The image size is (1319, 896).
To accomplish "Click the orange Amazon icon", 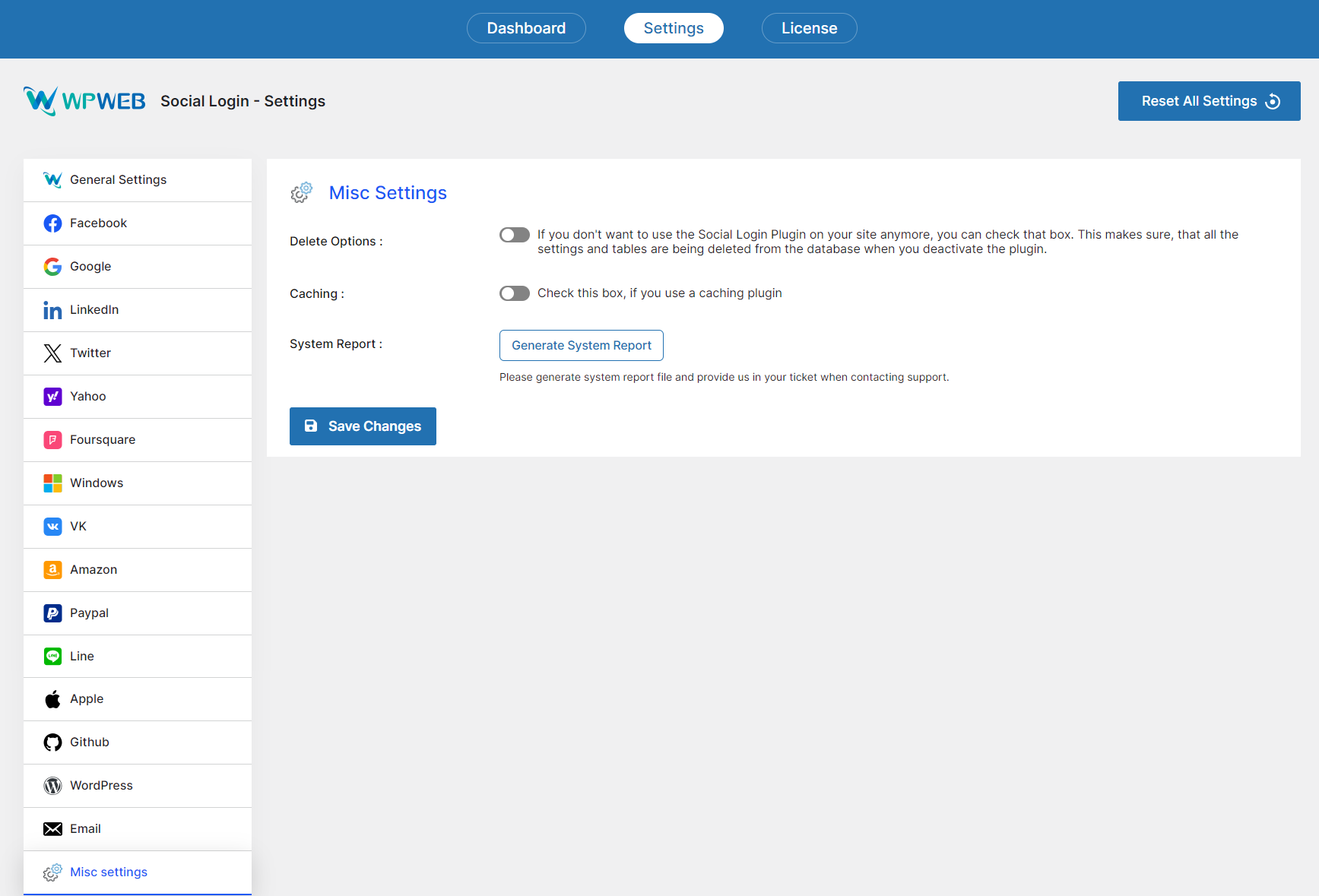I will click(52, 570).
